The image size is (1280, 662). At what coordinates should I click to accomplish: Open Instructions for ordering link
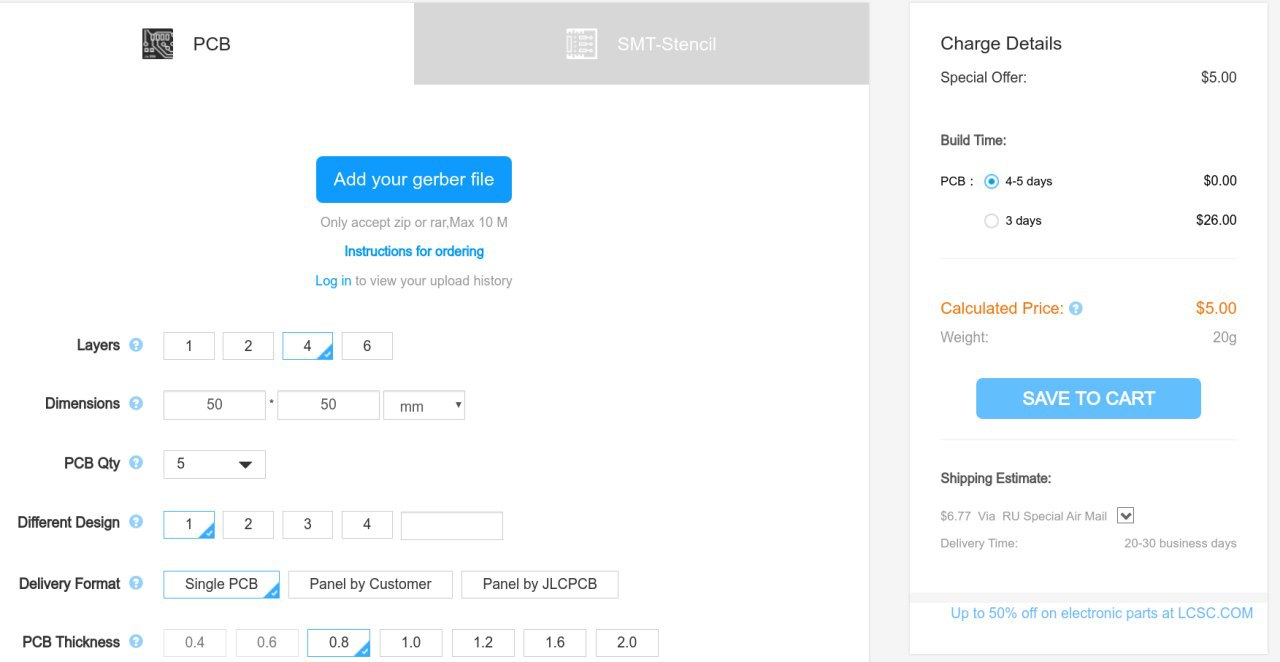point(414,251)
